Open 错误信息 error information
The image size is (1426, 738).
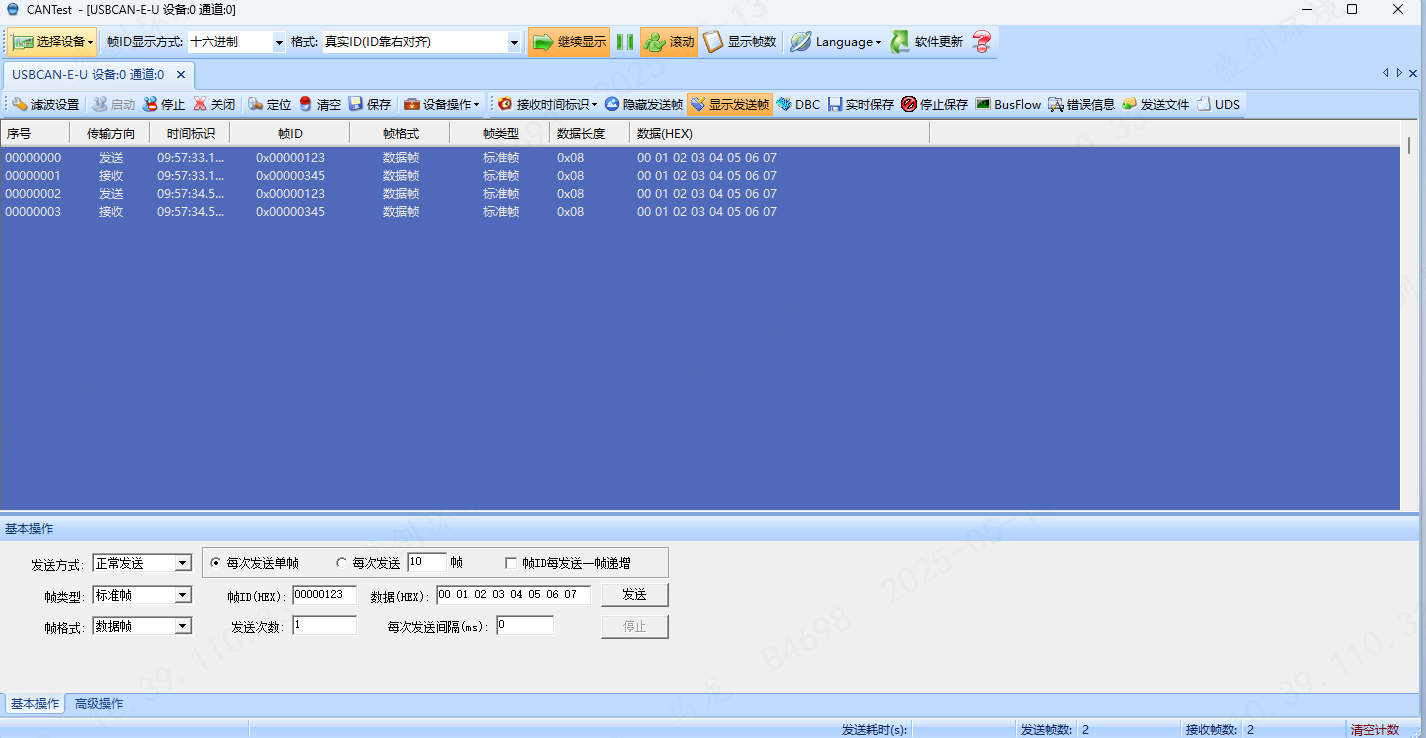(1082, 104)
